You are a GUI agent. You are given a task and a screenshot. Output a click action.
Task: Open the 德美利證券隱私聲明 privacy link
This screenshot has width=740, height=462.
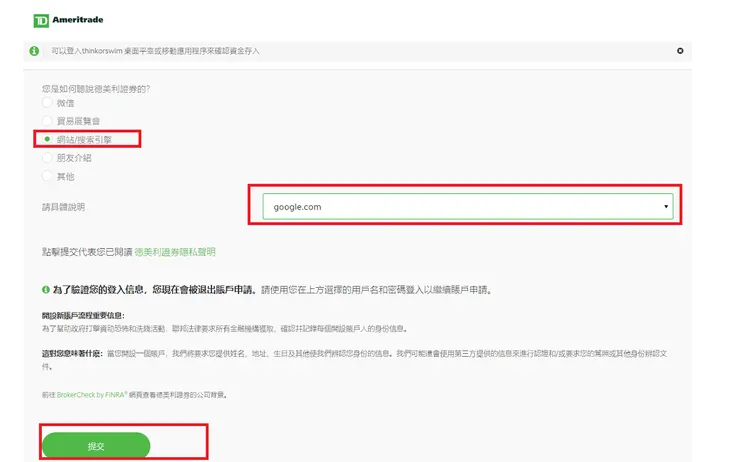[175, 252]
